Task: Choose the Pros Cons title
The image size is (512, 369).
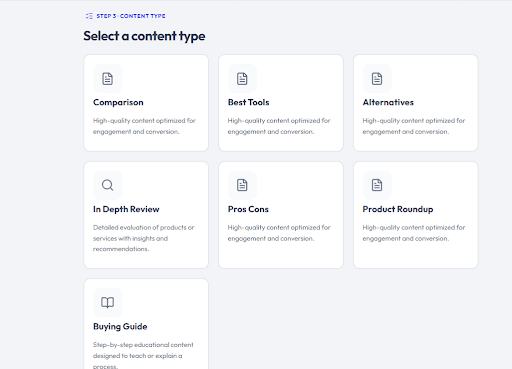Action: point(248,209)
